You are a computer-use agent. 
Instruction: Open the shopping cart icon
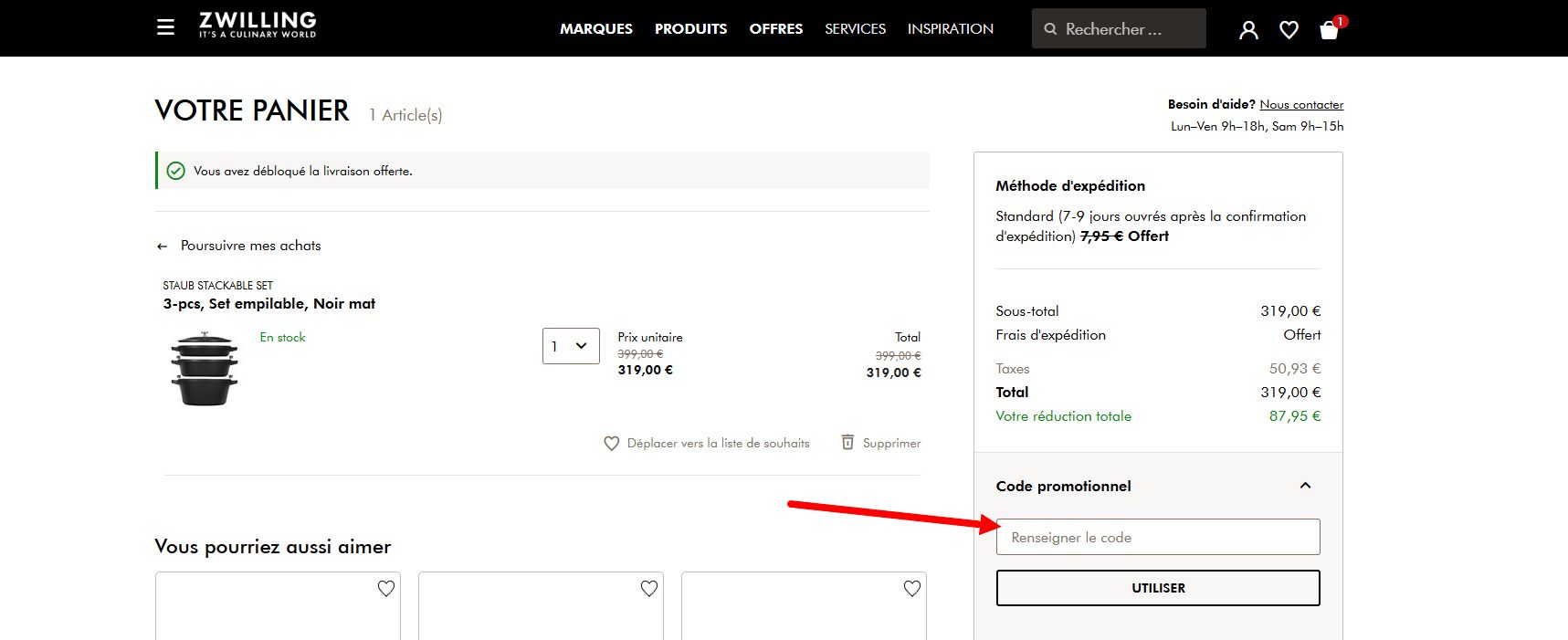[1330, 30]
